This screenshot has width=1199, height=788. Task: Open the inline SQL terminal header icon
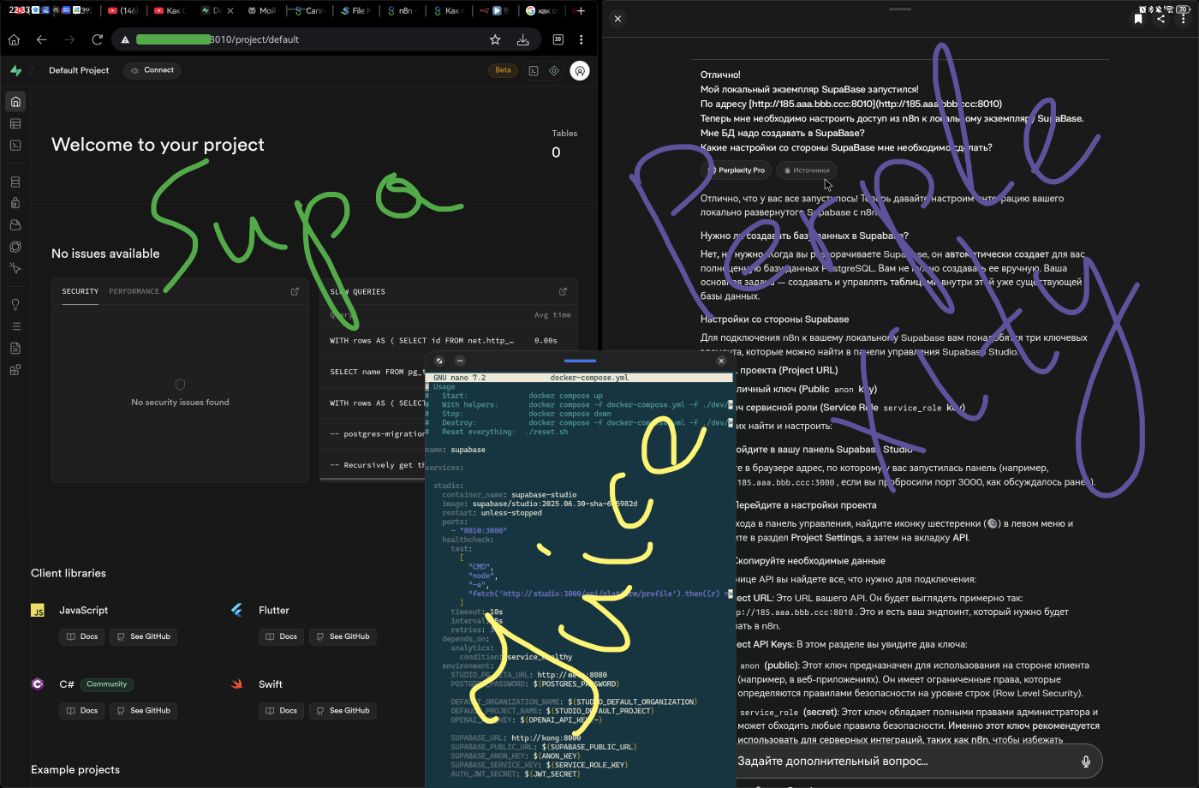534,71
